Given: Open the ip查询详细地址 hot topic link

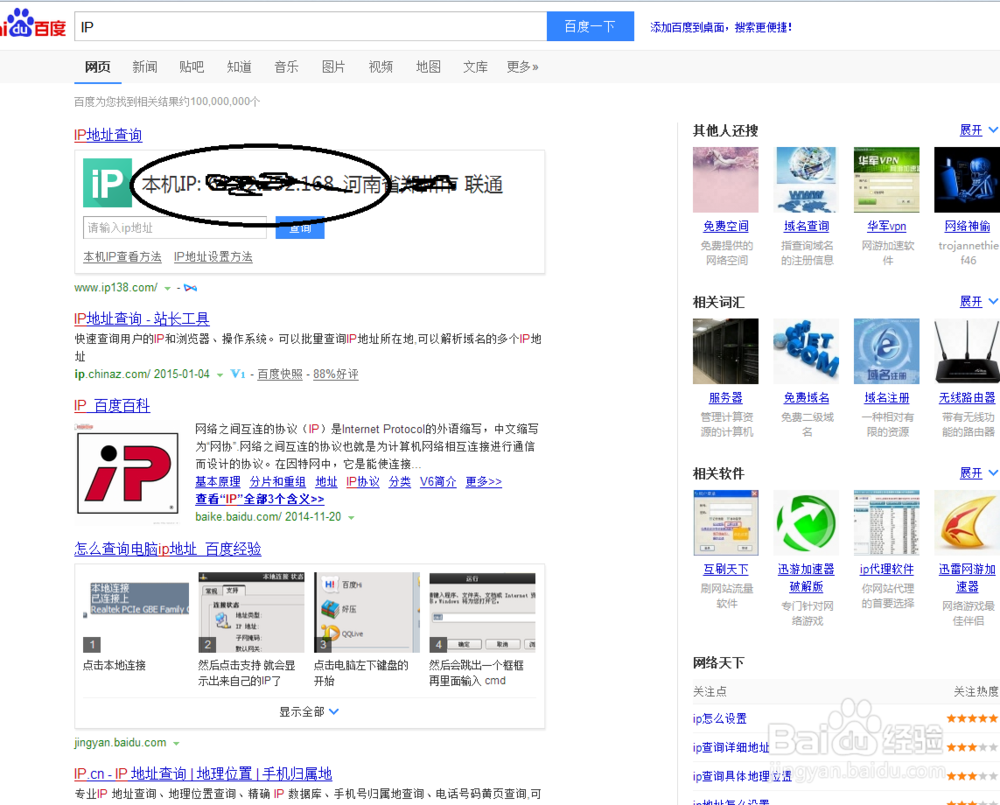Looking at the screenshot, I should (731, 747).
